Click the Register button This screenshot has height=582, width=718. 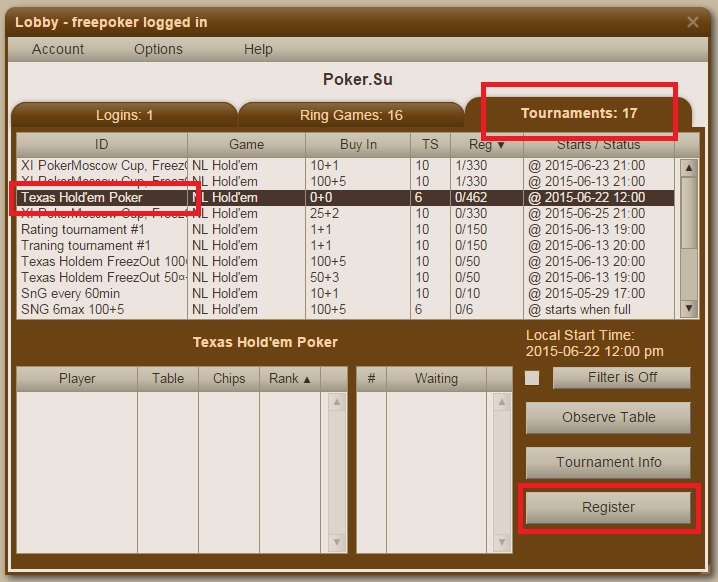tap(608, 507)
